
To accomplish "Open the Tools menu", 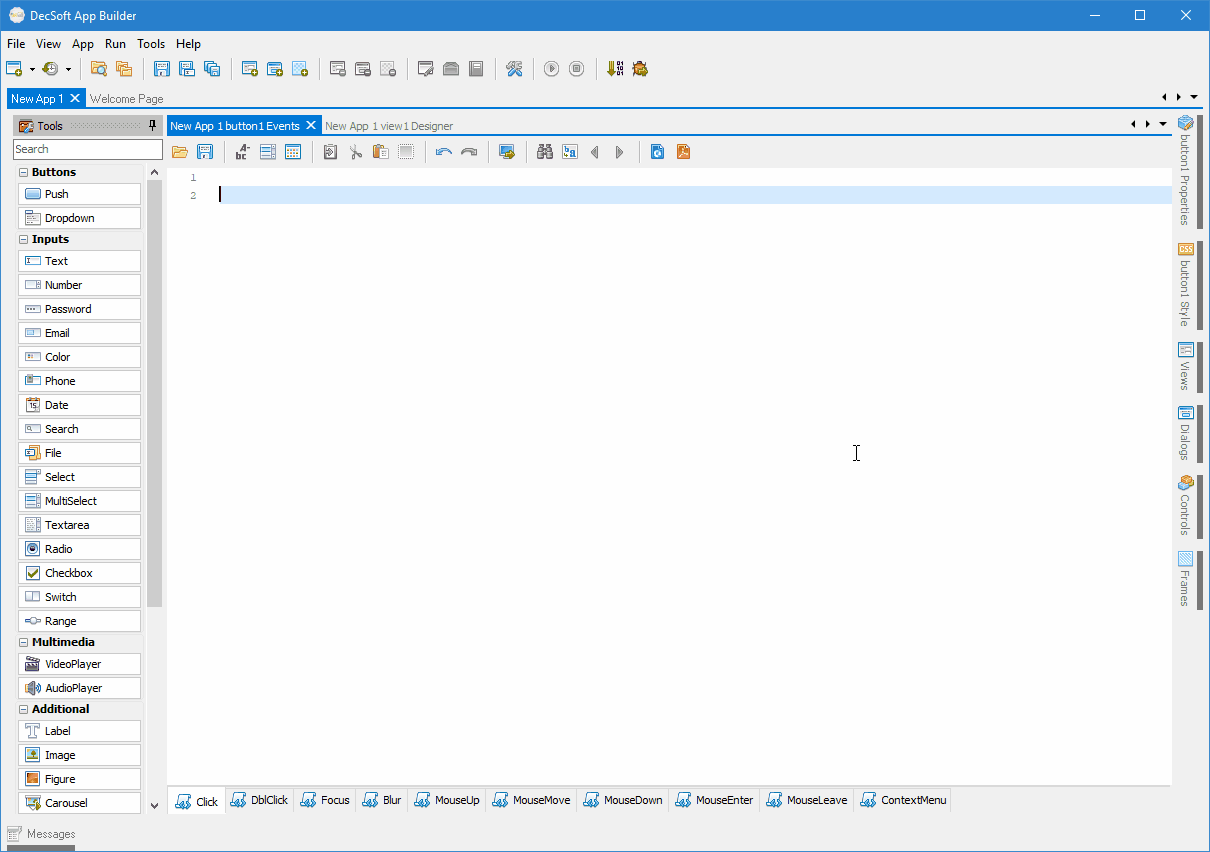I will [151, 44].
